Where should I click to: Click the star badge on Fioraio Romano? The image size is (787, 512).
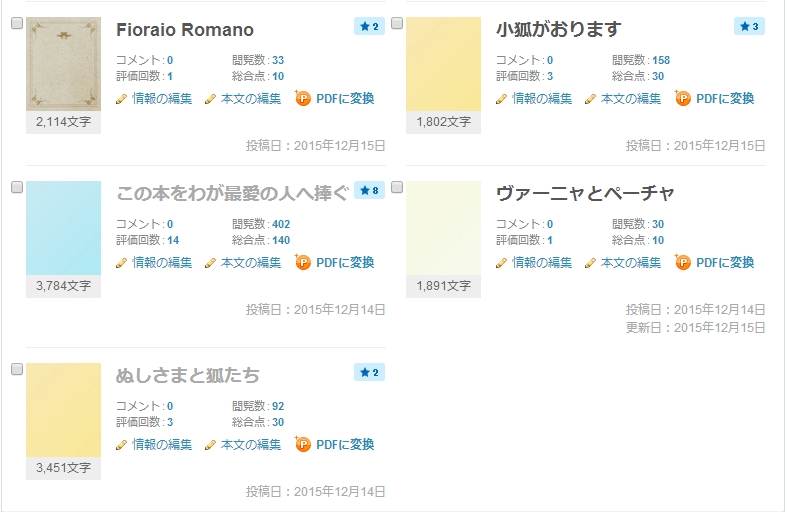369,26
